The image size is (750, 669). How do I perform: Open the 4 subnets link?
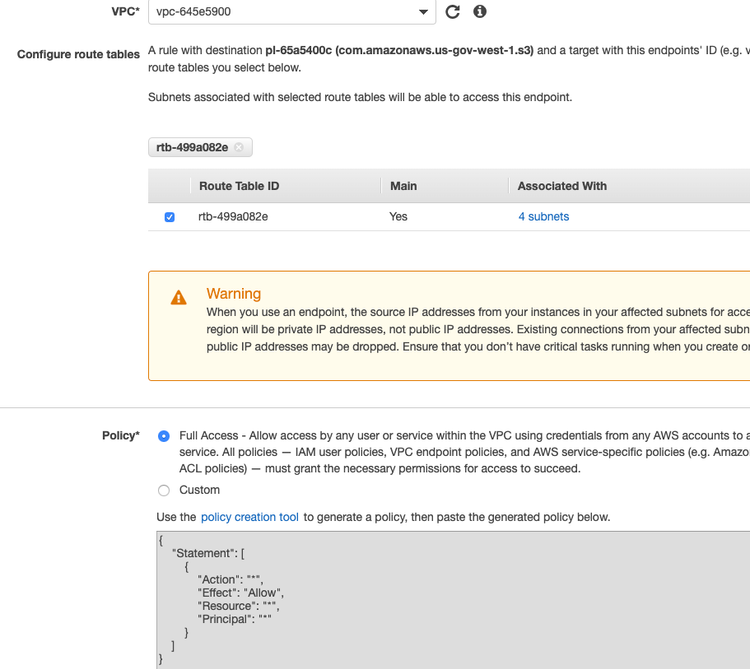(x=543, y=216)
